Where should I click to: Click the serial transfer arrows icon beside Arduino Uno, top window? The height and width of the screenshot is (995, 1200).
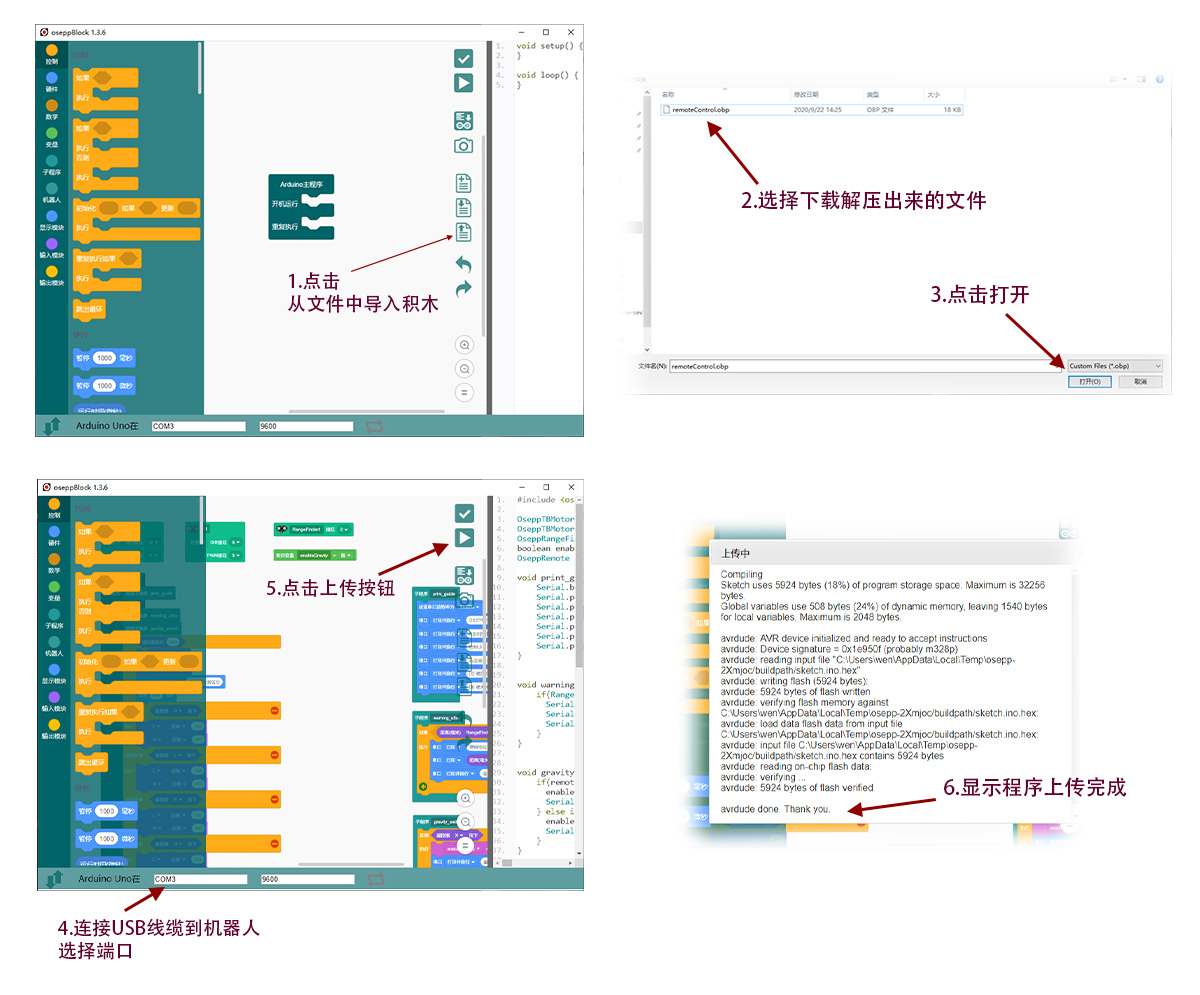click(x=51, y=426)
